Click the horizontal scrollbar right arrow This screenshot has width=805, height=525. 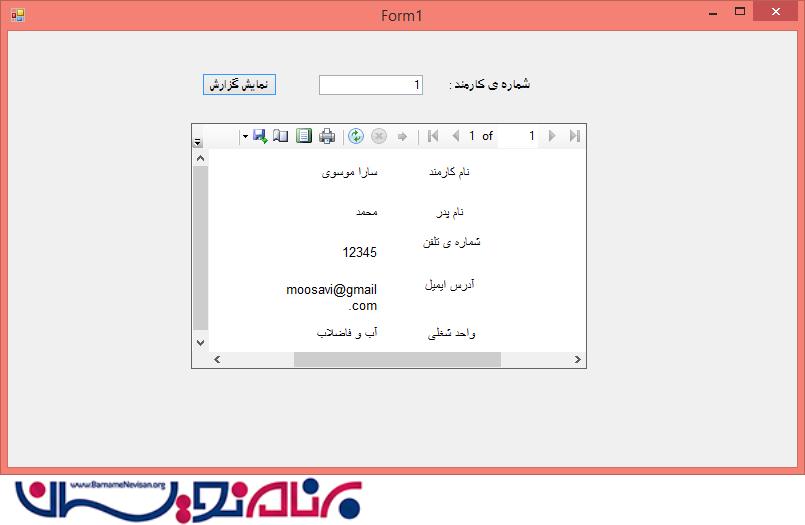578,359
